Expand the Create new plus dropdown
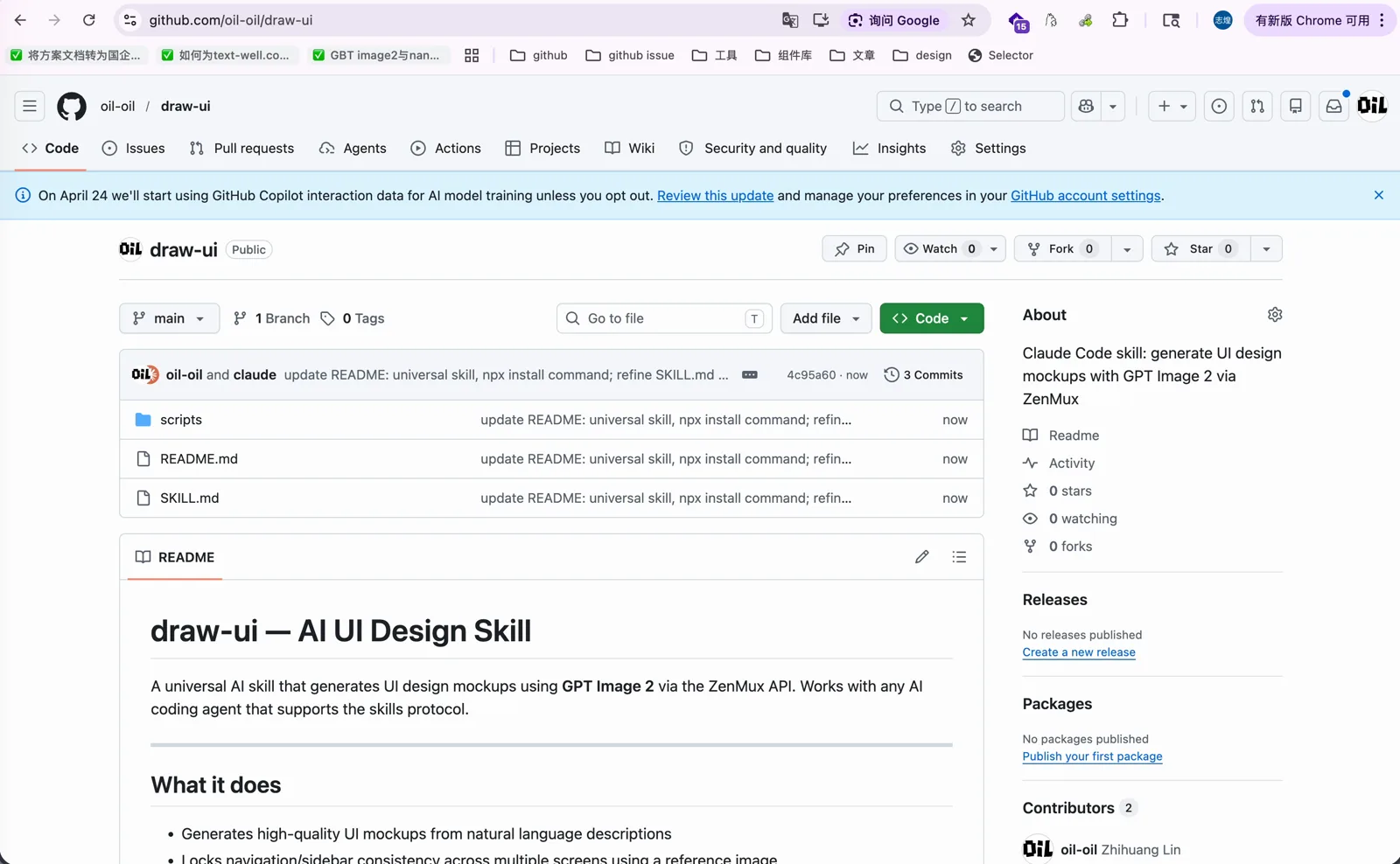 coord(1172,106)
